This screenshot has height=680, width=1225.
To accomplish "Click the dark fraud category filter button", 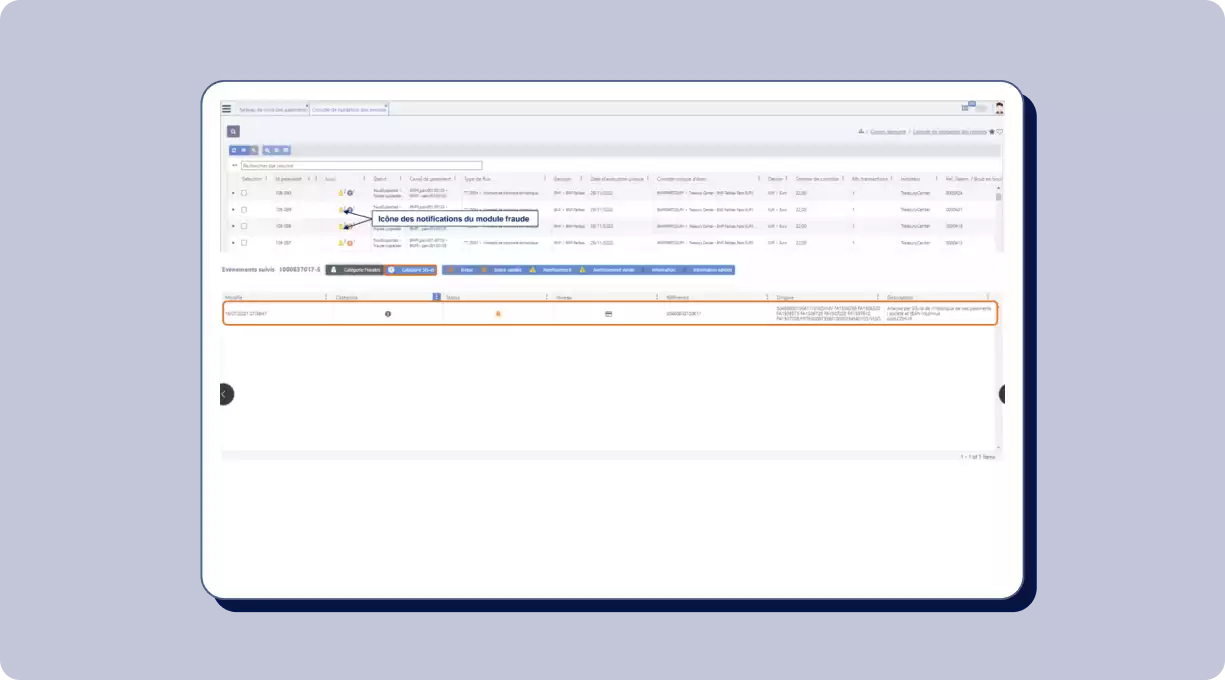I will click(355, 270).
